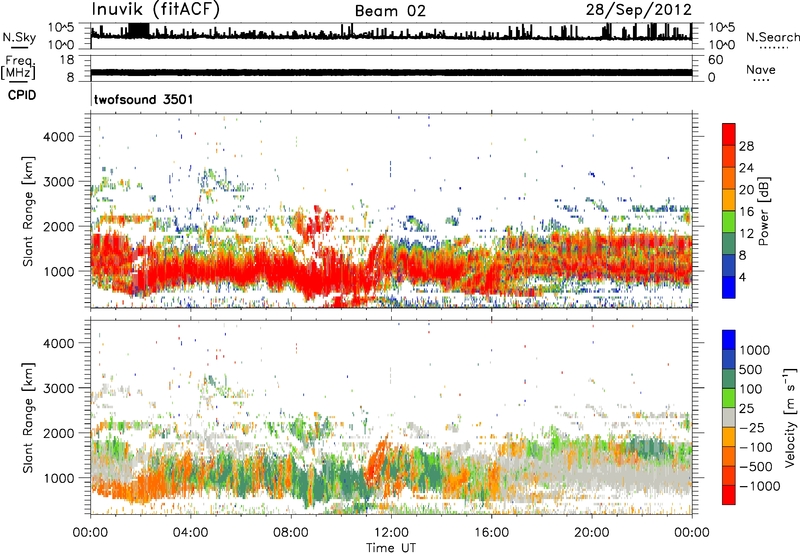The height and width of the screenshot is (554, 800).
Task: Click the gray segment of velocity colorbar
Action: click(x=729, y=417)
